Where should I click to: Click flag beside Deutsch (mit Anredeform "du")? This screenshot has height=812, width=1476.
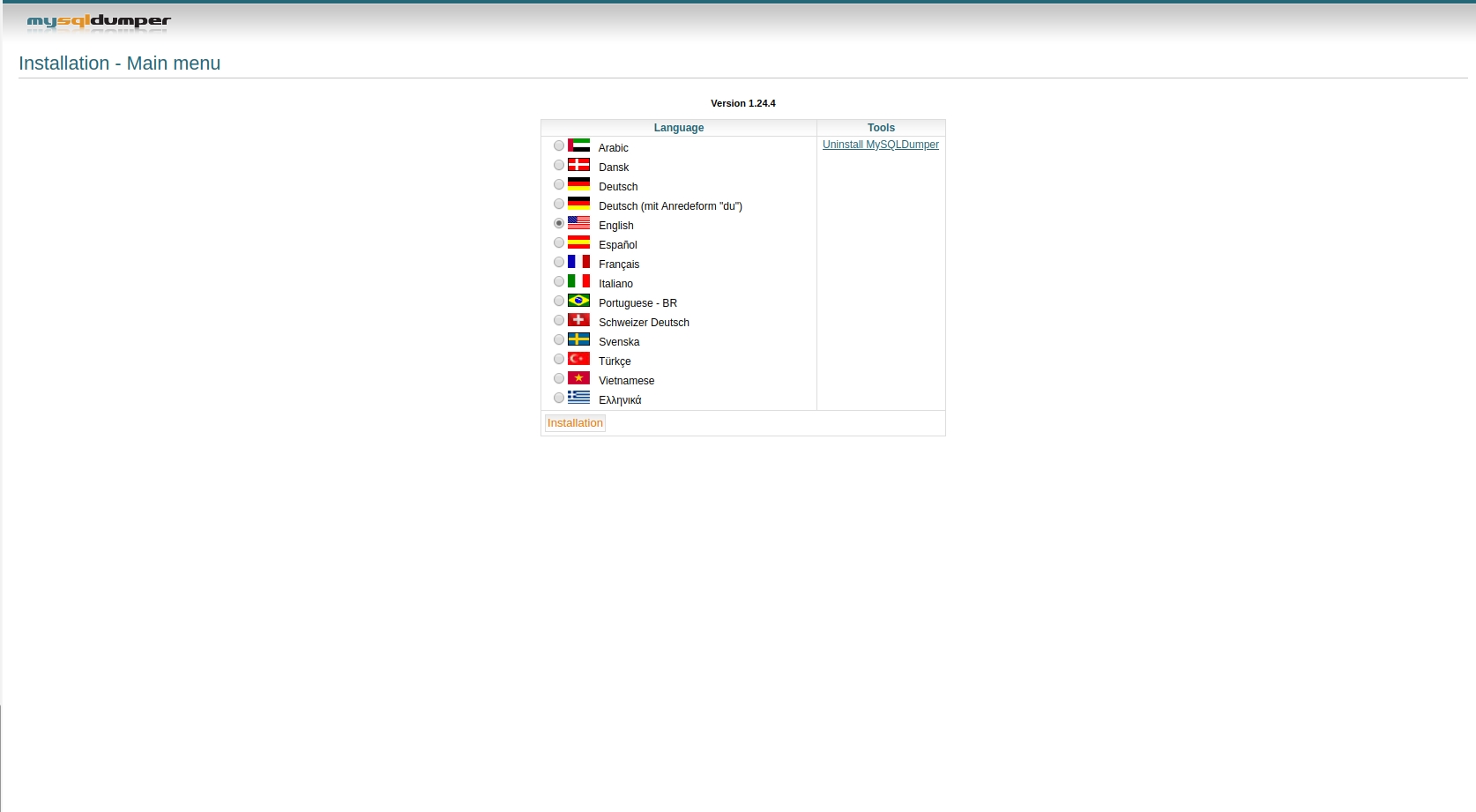(x=578, y=204)
